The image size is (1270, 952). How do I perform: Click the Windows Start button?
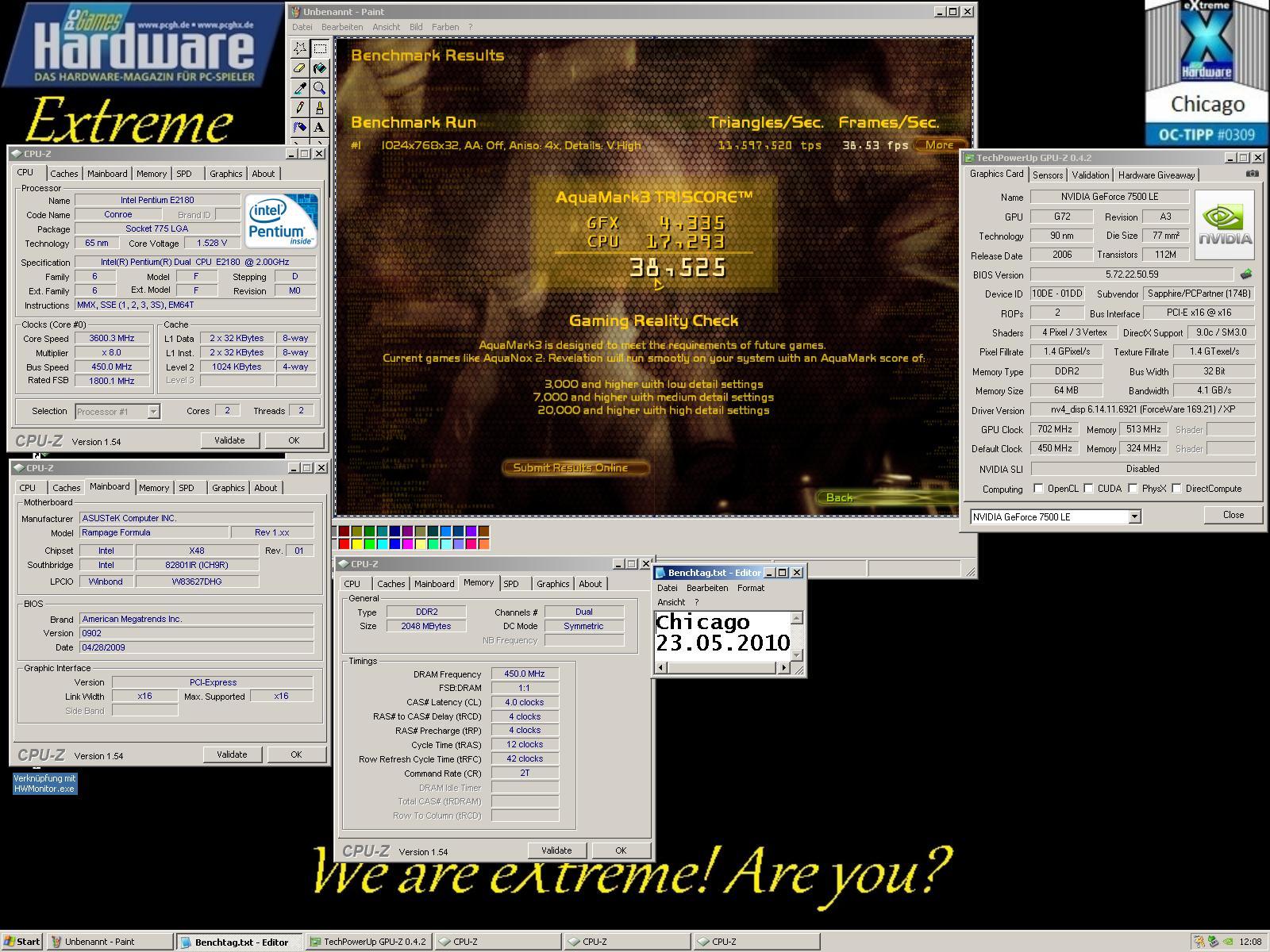21,942
